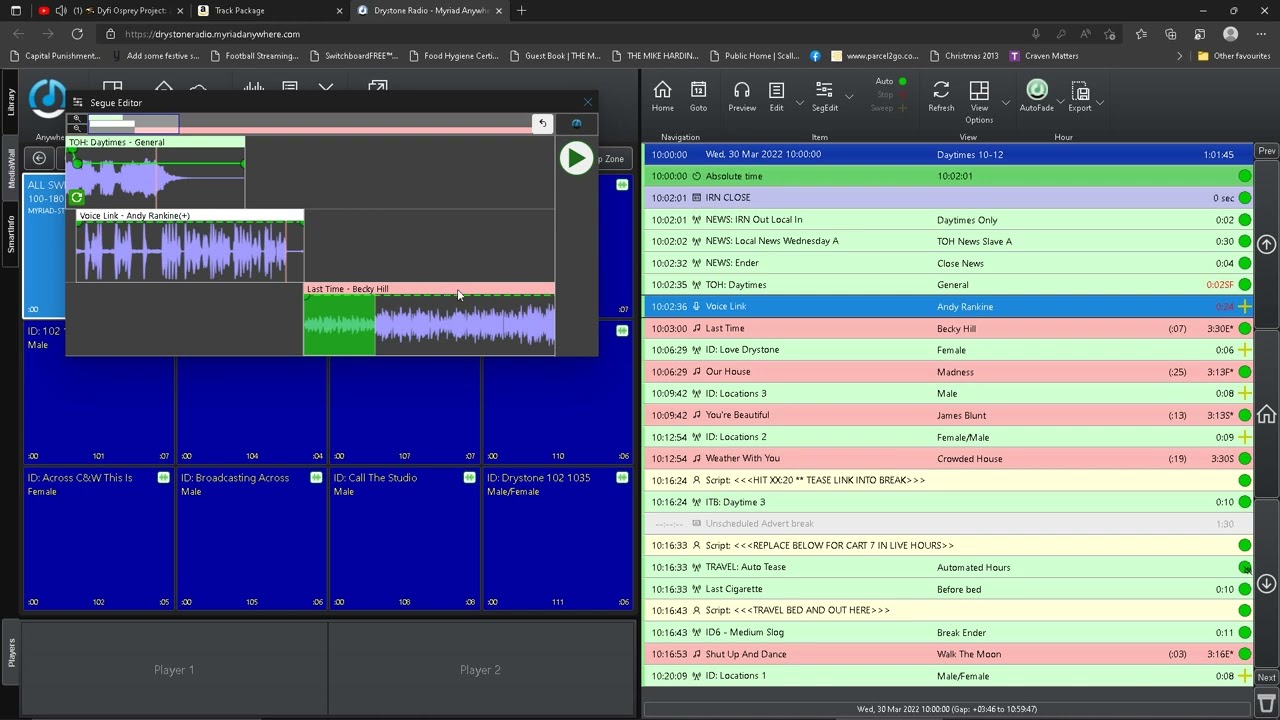Viewport: 1280px width, 720px height.
Task: Go to Home in the Navigation ribbon
Action: tap(662, 97)
